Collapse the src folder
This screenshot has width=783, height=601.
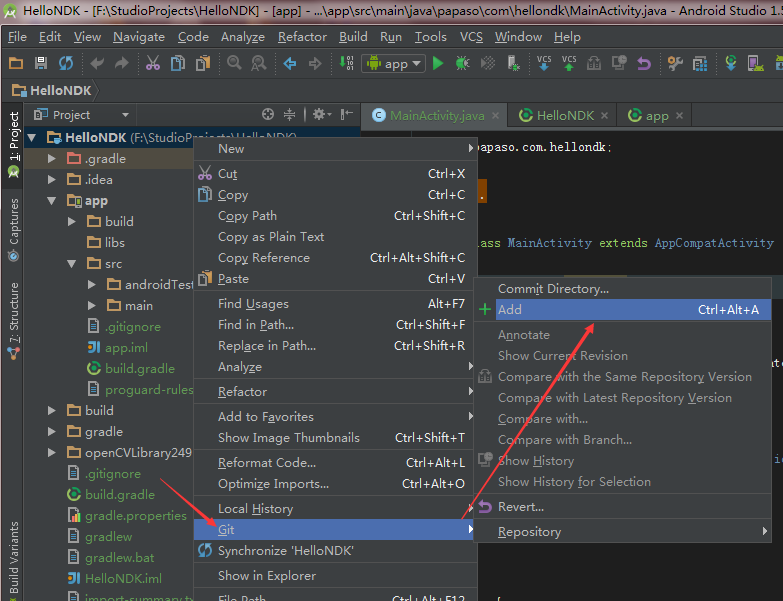(x=72, y=264)
